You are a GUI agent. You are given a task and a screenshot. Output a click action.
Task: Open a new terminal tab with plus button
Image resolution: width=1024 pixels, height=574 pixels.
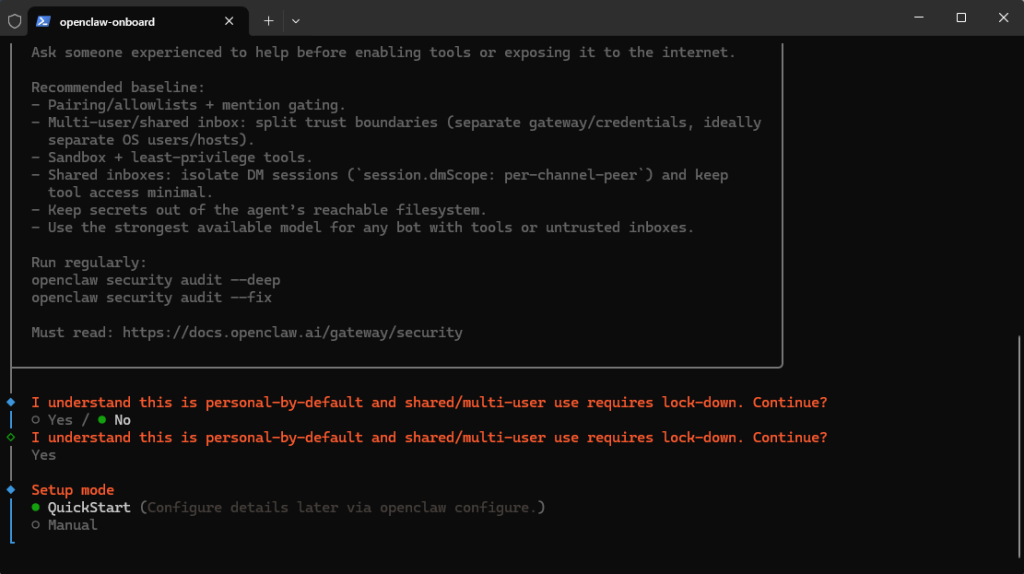click(x=268, y=21)
